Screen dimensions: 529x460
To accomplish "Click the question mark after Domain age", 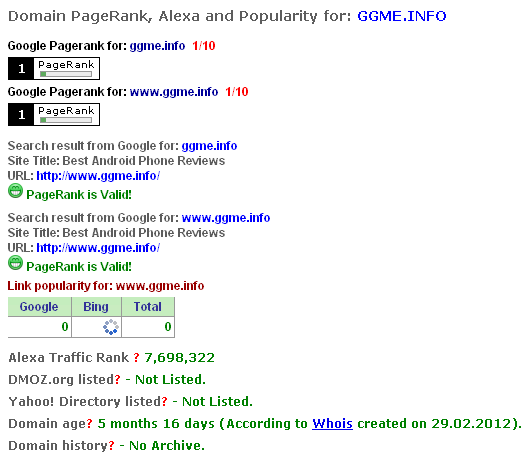I will tap(89, 424).
